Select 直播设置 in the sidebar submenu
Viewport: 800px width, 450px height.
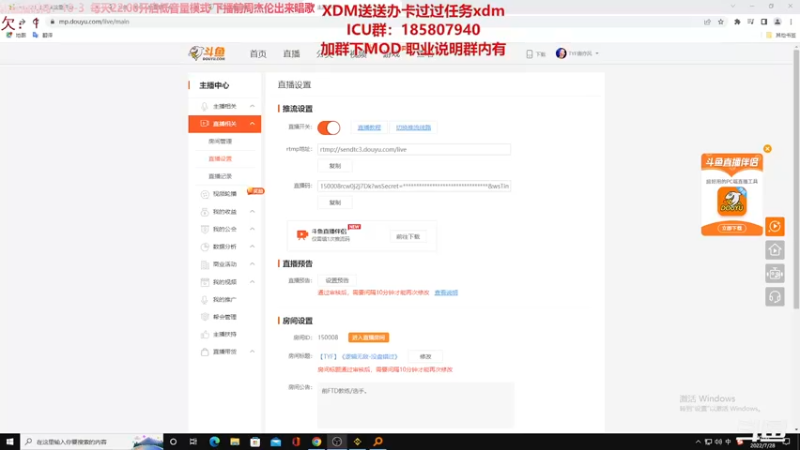220,159
